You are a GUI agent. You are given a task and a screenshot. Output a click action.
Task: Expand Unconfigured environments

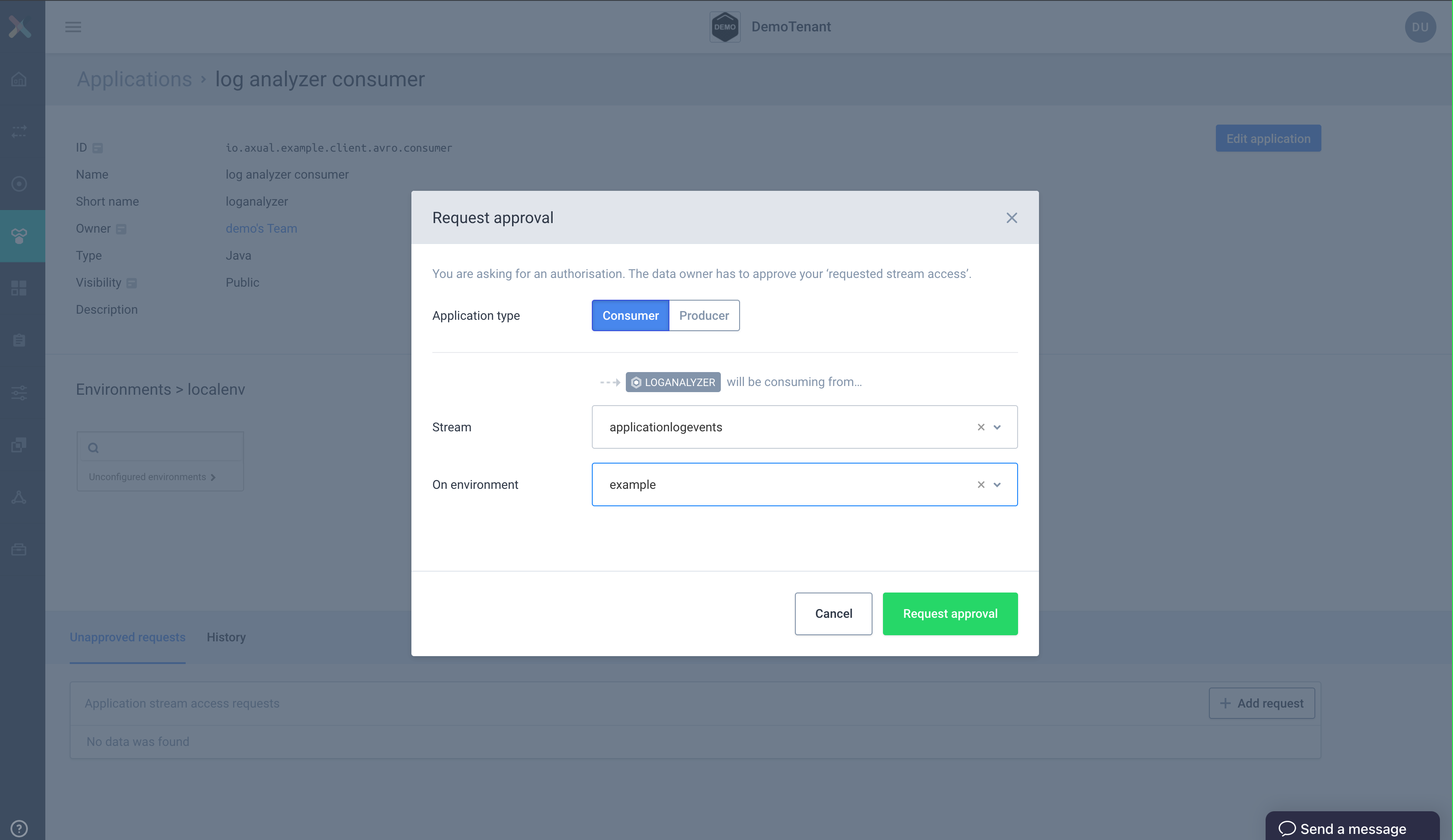[152, 477]
